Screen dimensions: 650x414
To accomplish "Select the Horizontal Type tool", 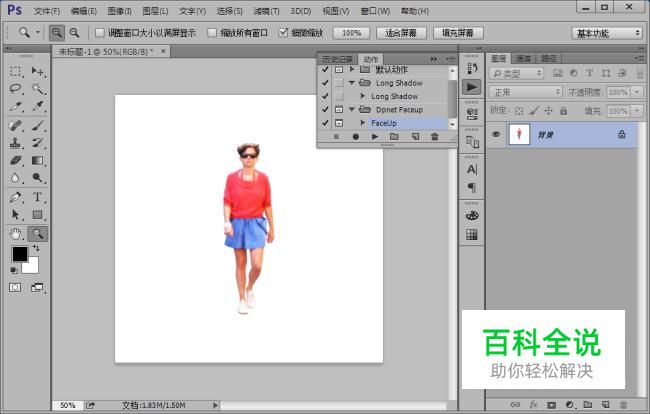I will (x=38, y=197).
